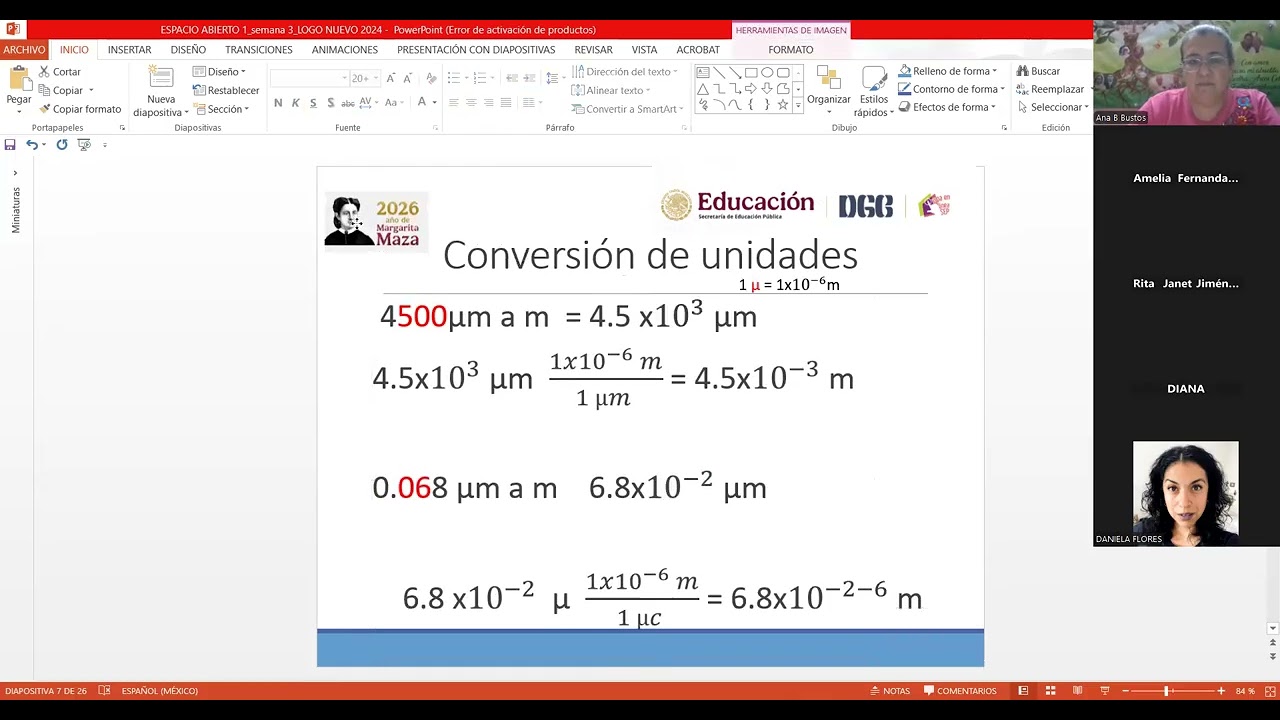Toggle NOTAS pane in status bar

[x=890, y=691]
